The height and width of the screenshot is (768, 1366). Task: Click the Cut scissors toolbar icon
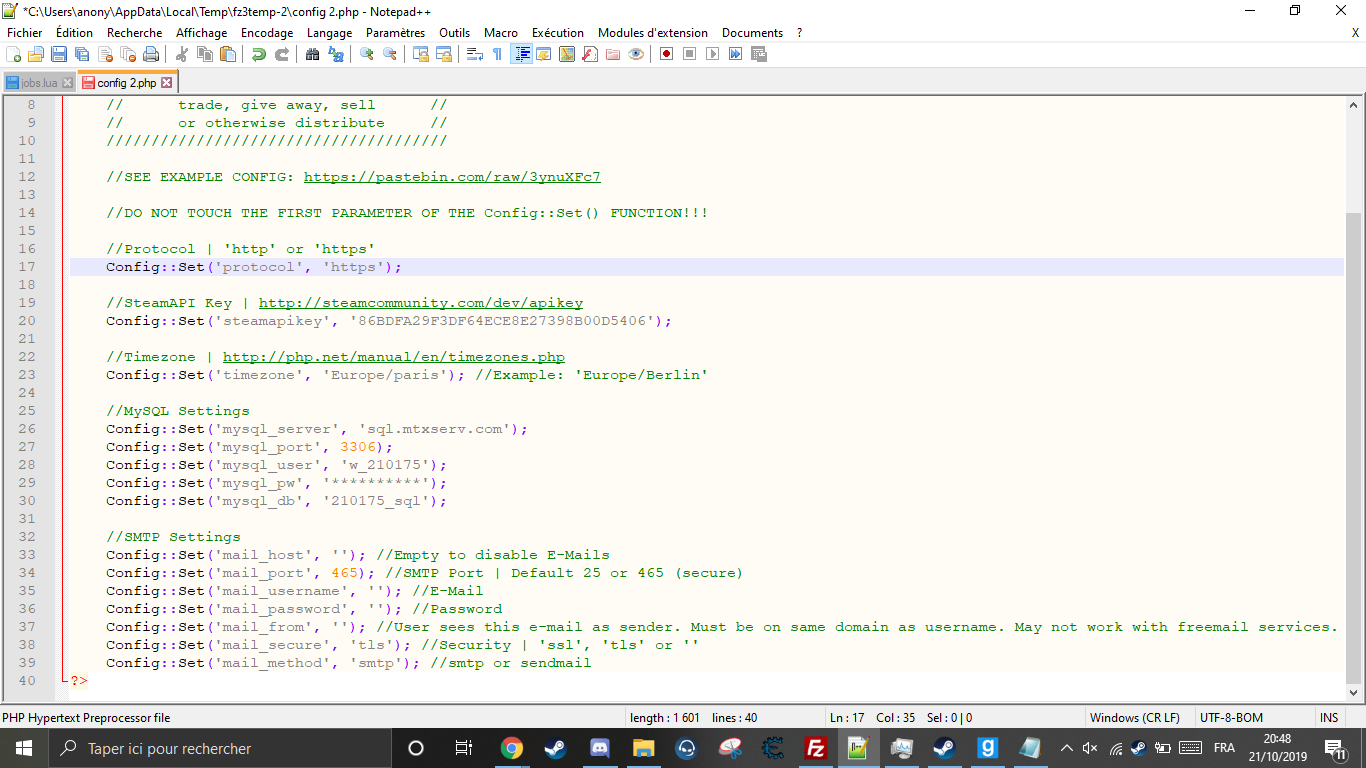coord(182,54)
